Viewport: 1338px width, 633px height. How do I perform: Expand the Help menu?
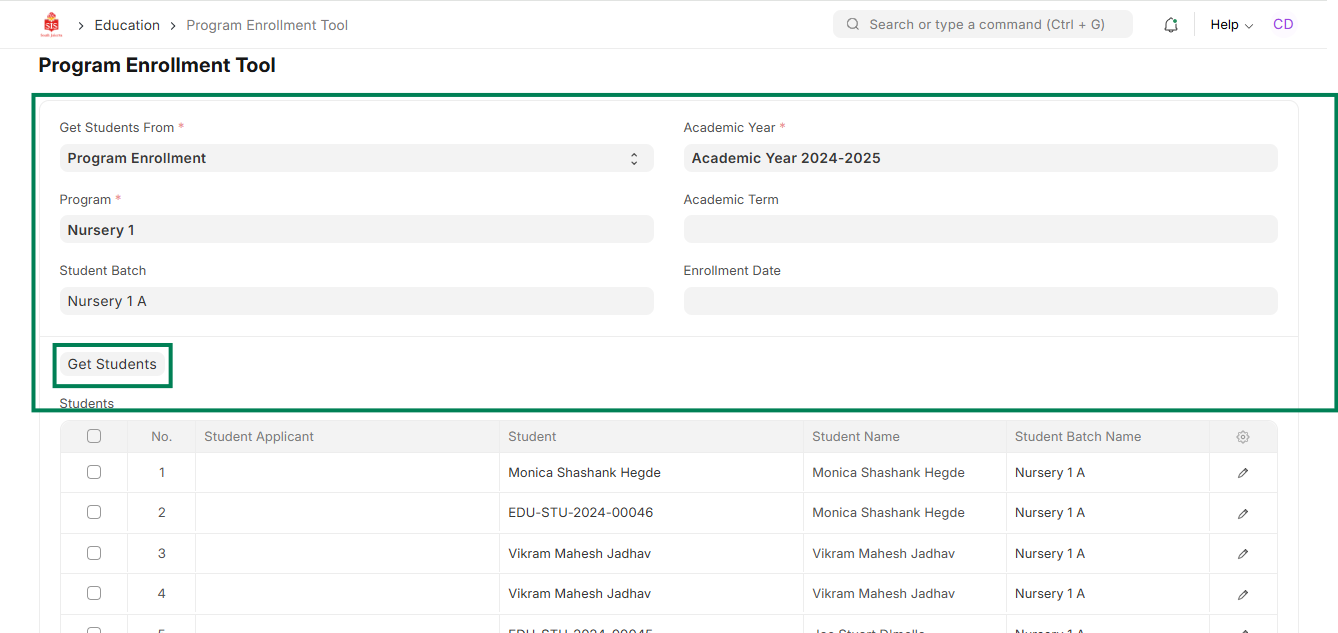[1231, 25]
